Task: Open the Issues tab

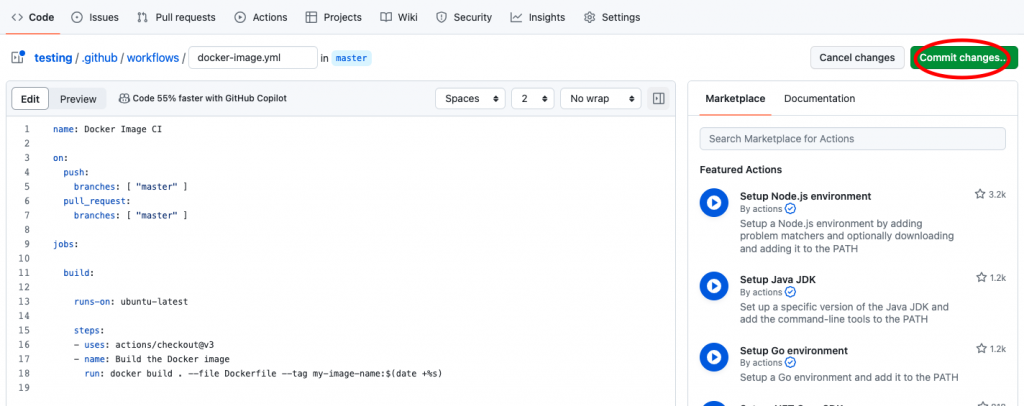Action: 95,18
